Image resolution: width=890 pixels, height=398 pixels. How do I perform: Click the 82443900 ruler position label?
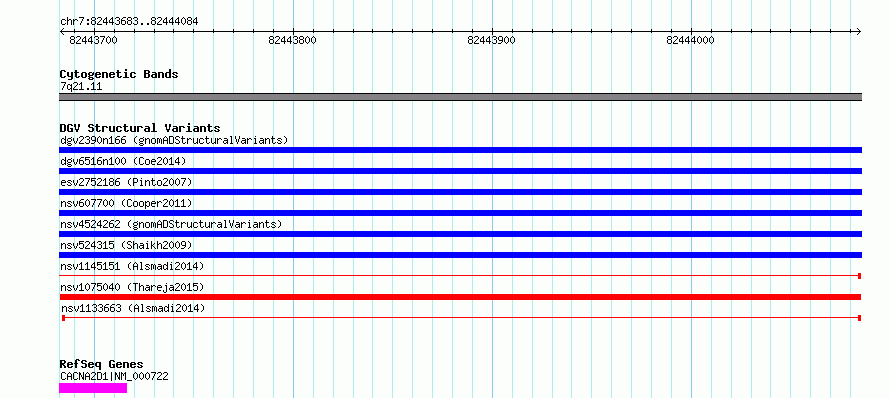click(492, 40)
